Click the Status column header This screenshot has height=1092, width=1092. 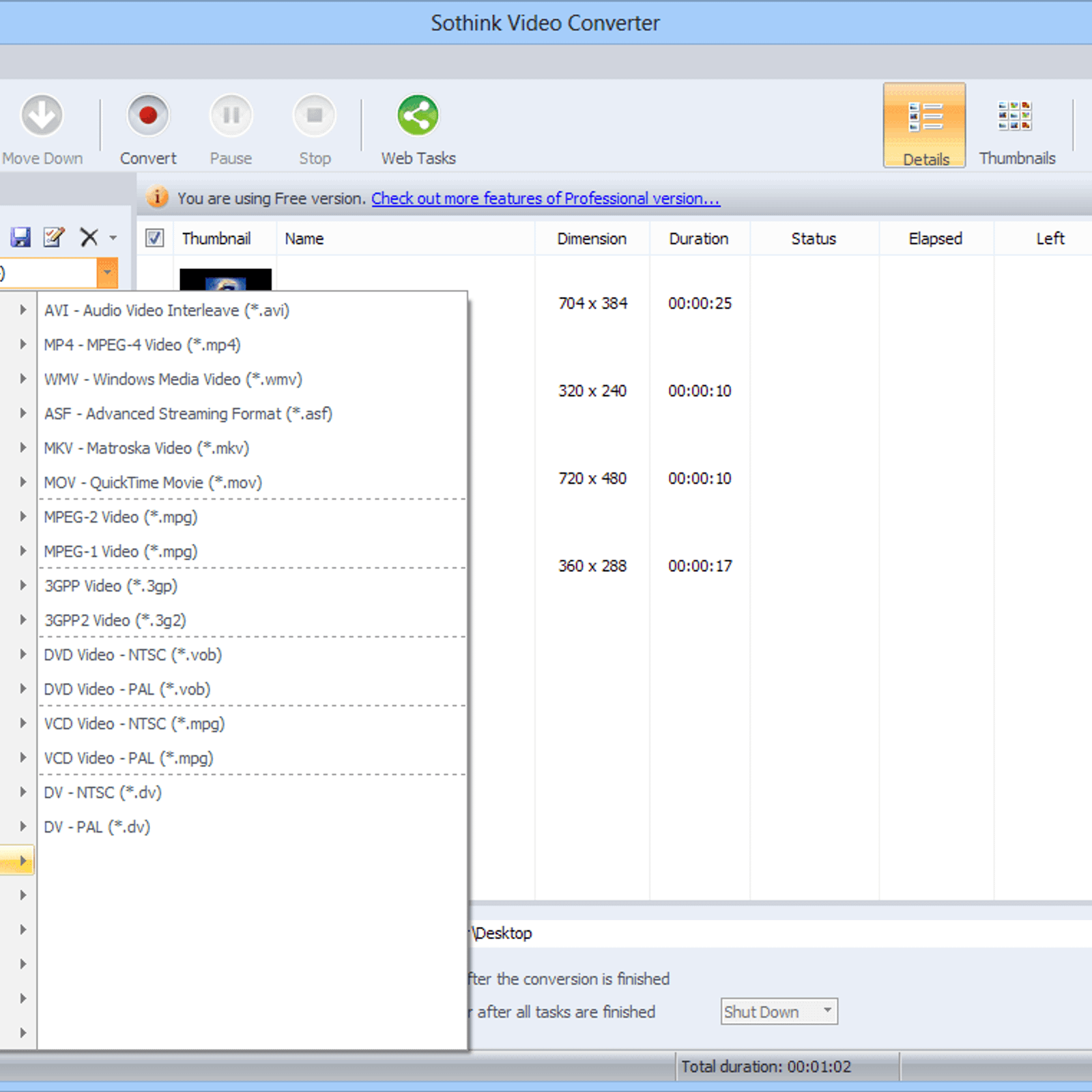coord(814,238)
